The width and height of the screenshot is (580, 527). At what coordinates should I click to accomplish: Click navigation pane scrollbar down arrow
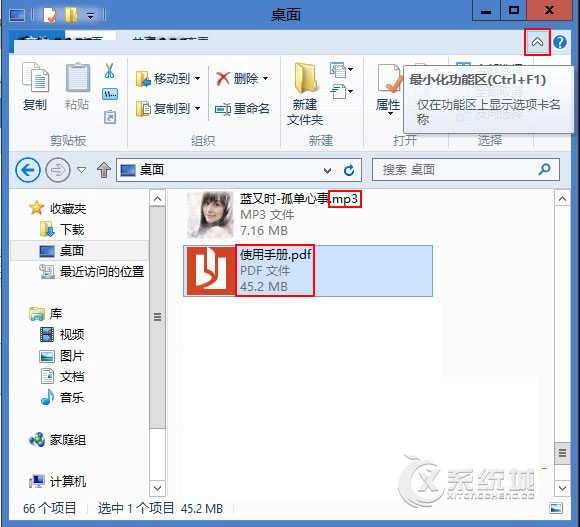(158, 488)
